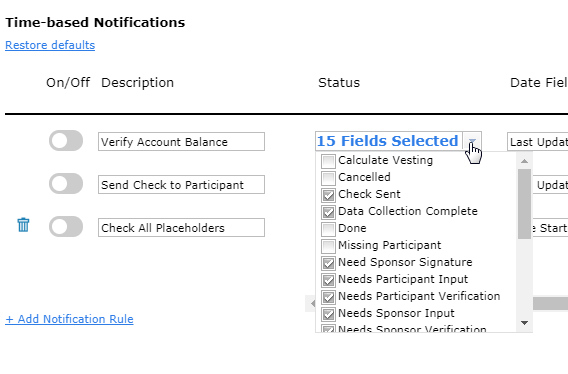Click the status list scroll-up arrow
Image resolution: width=568 pixels, height=374 pixels.
coord(524,161)
